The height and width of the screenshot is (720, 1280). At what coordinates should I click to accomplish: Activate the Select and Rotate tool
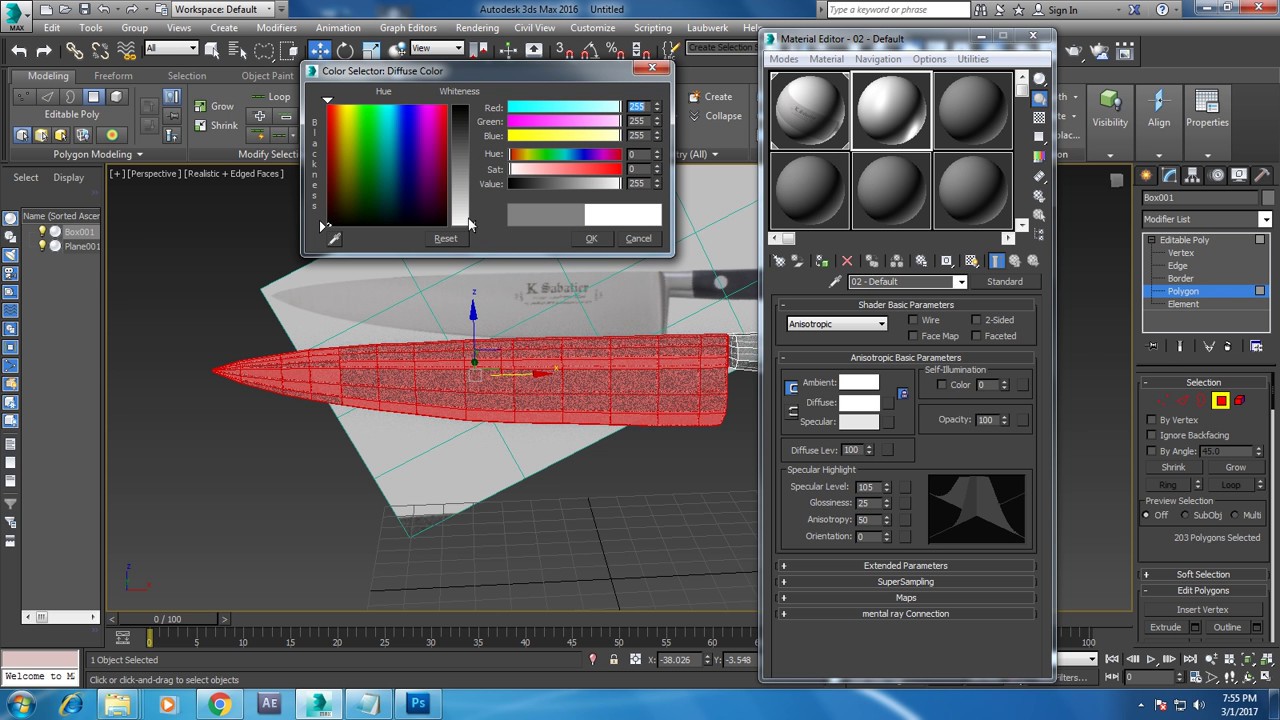(x=345, y=50)
